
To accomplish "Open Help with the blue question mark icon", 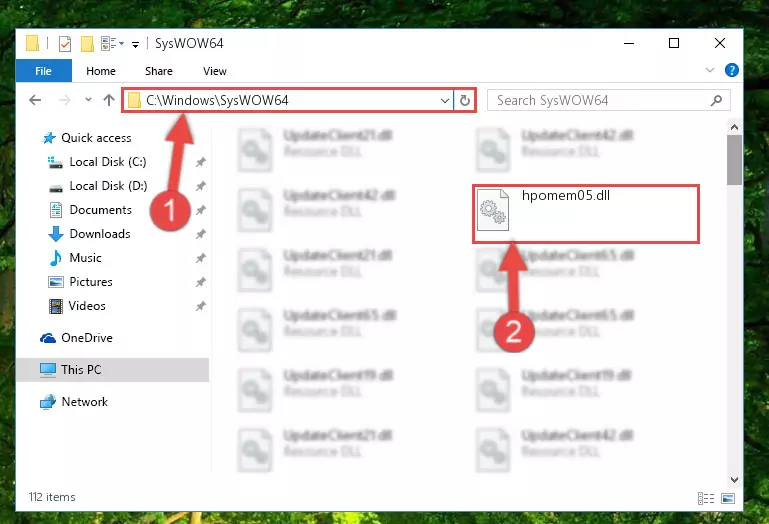I will tap(732, 70).
